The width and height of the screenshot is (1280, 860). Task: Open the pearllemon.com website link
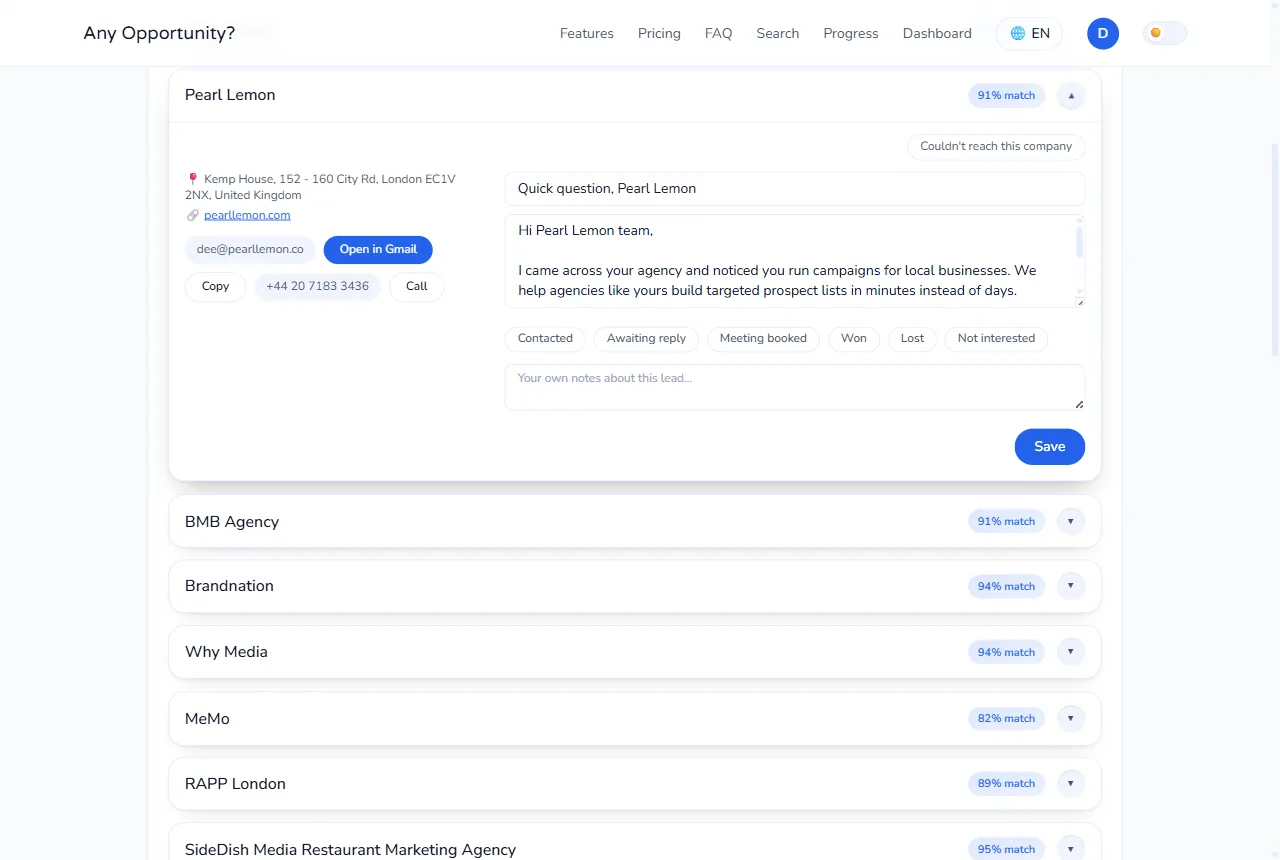[x=247, y=215]
